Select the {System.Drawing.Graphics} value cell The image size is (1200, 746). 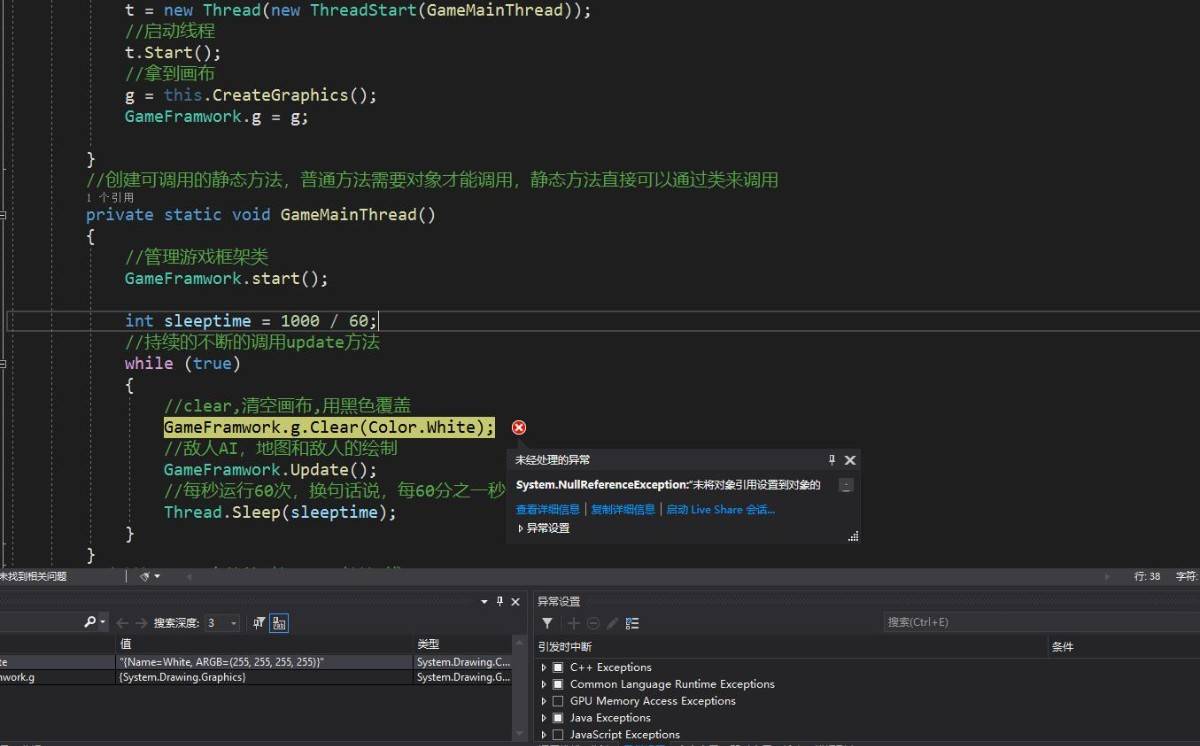pyautogui.click(x=264, y=677)
